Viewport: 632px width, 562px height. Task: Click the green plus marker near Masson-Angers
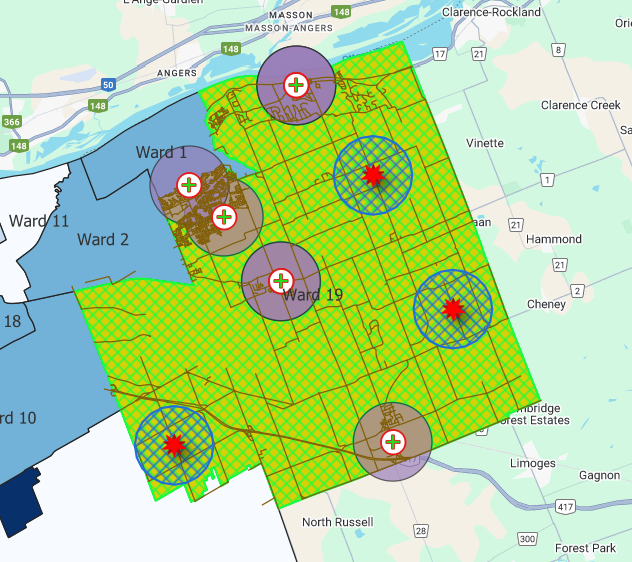[296, 85]
